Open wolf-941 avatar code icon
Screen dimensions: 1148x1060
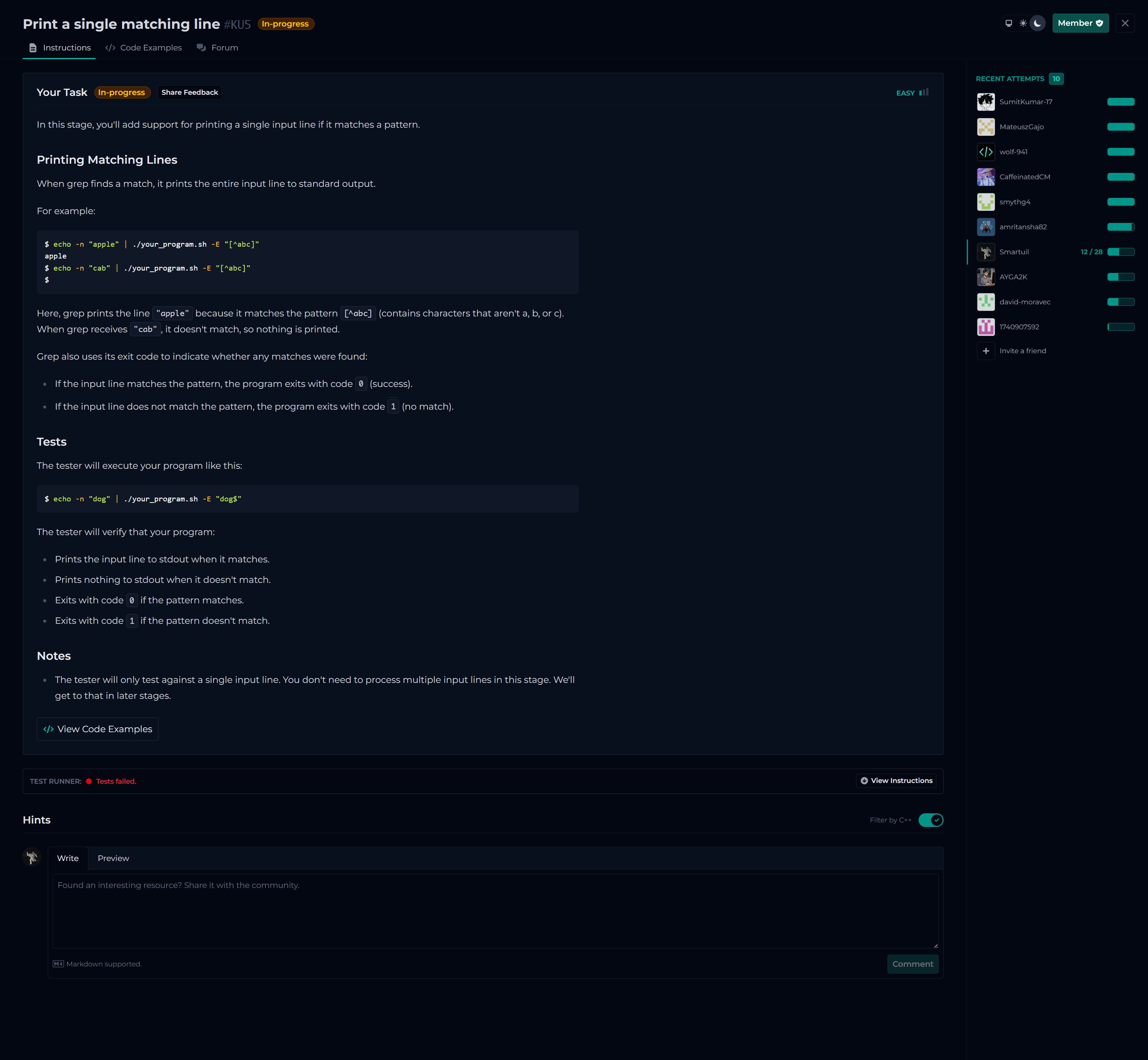coord(986,152)
